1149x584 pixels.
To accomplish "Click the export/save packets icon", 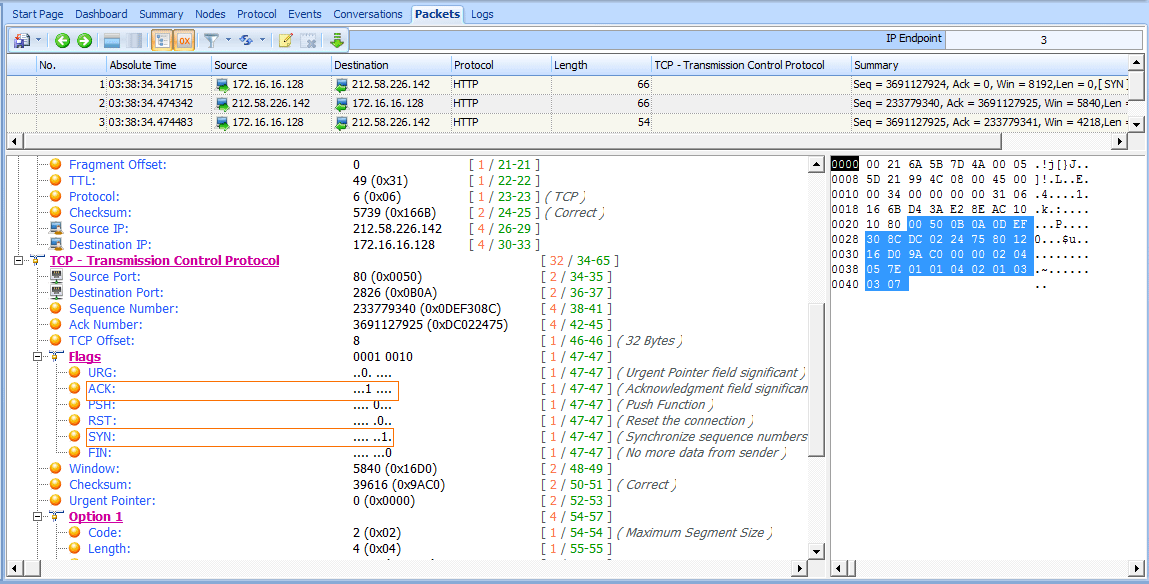I will [21, 41].
